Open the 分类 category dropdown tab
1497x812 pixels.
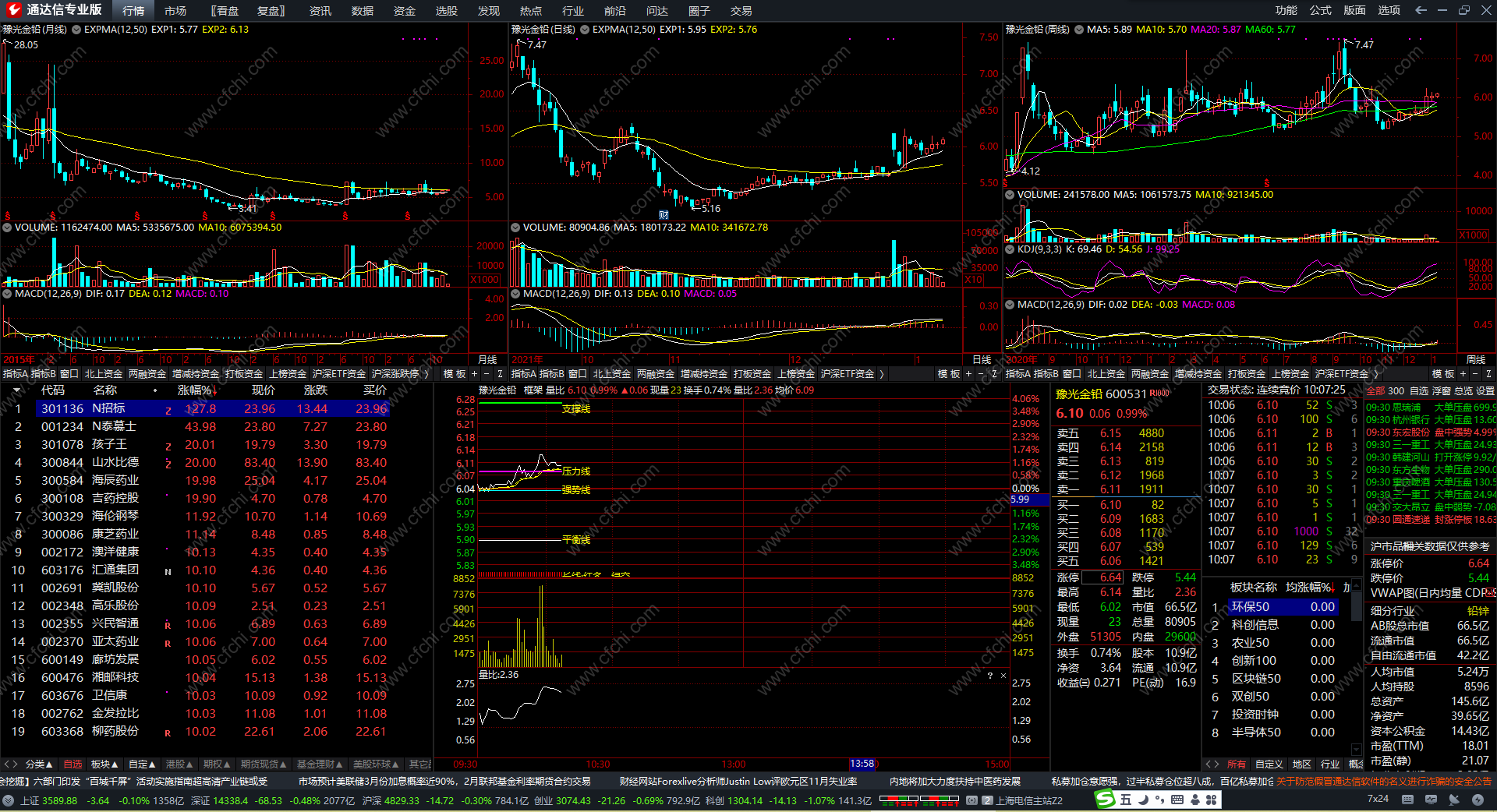click(39, 764)
